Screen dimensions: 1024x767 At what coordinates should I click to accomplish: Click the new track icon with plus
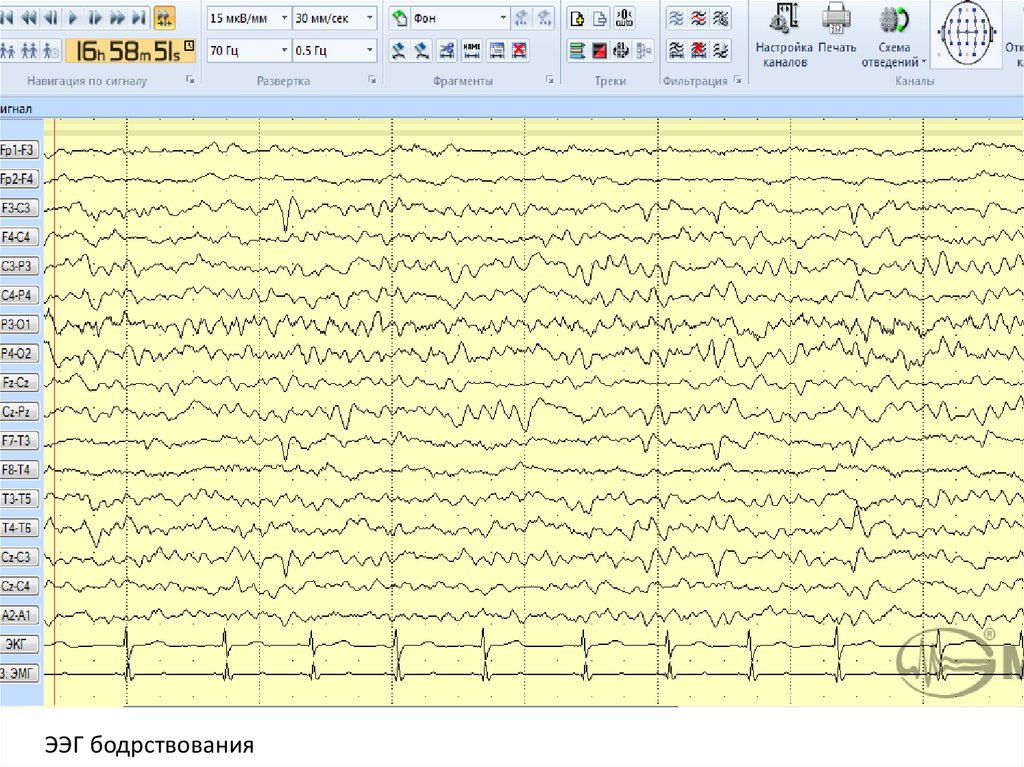[577, 18]
